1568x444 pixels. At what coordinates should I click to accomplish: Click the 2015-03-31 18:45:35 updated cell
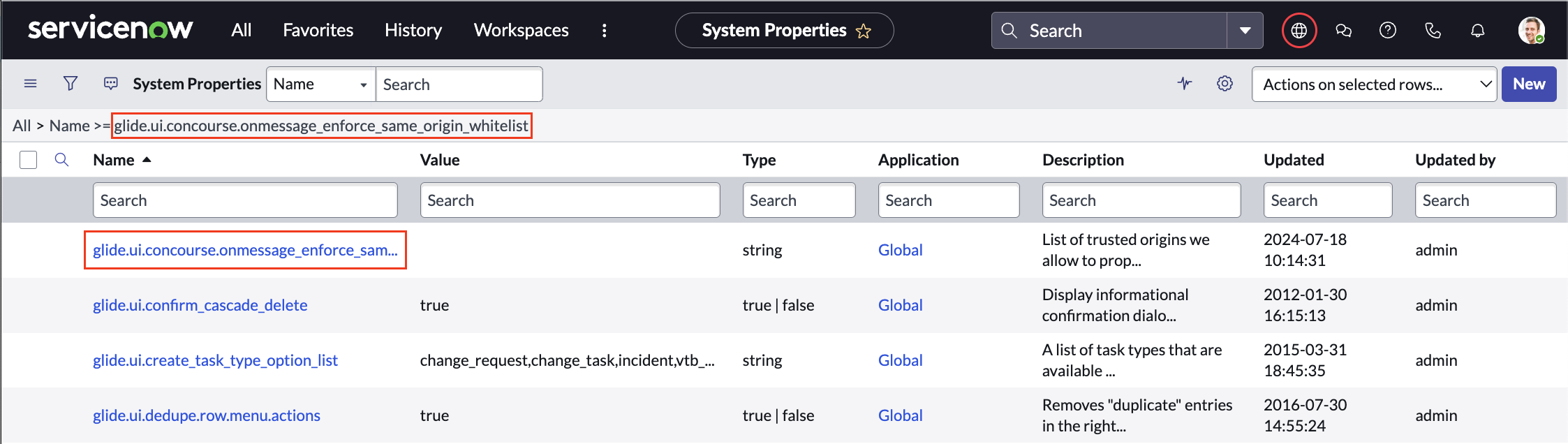coord(1306,360)
